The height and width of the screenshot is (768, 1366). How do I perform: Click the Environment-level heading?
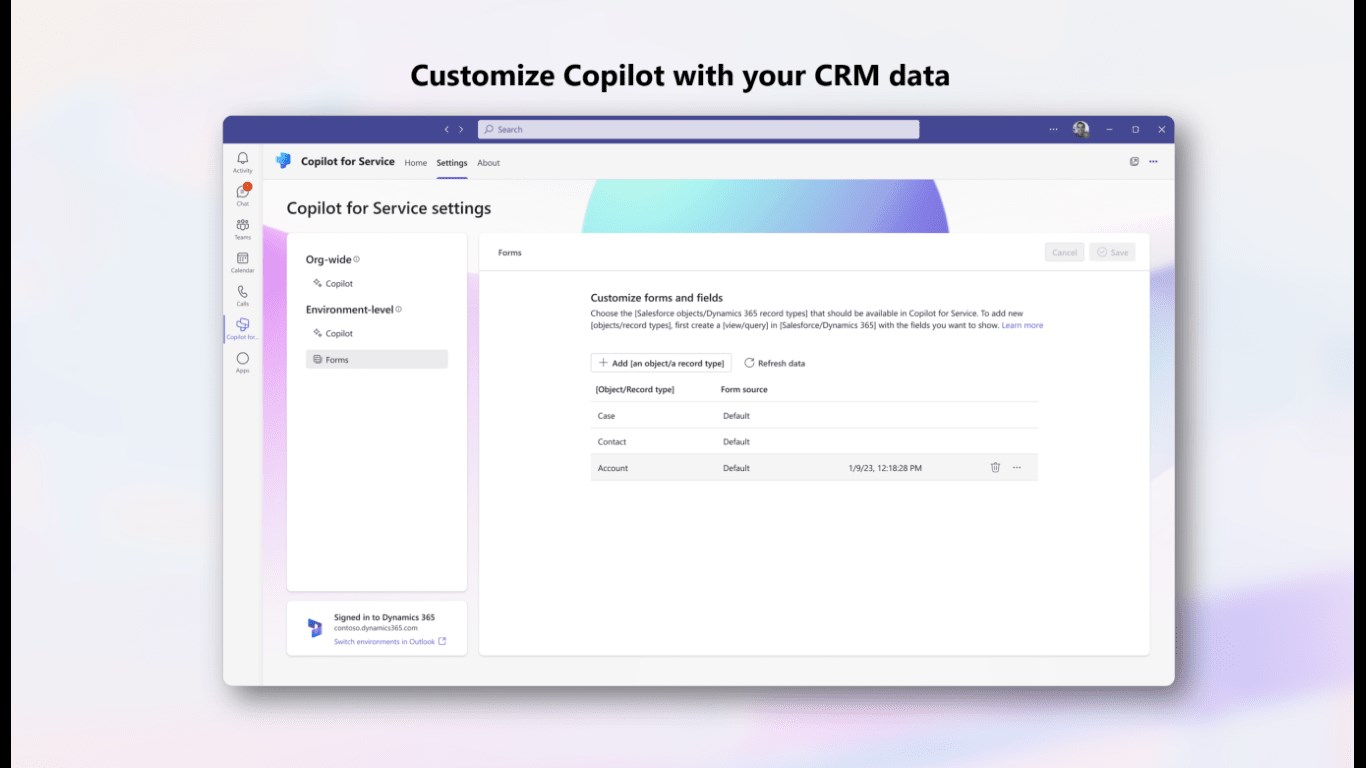point(350,309)
